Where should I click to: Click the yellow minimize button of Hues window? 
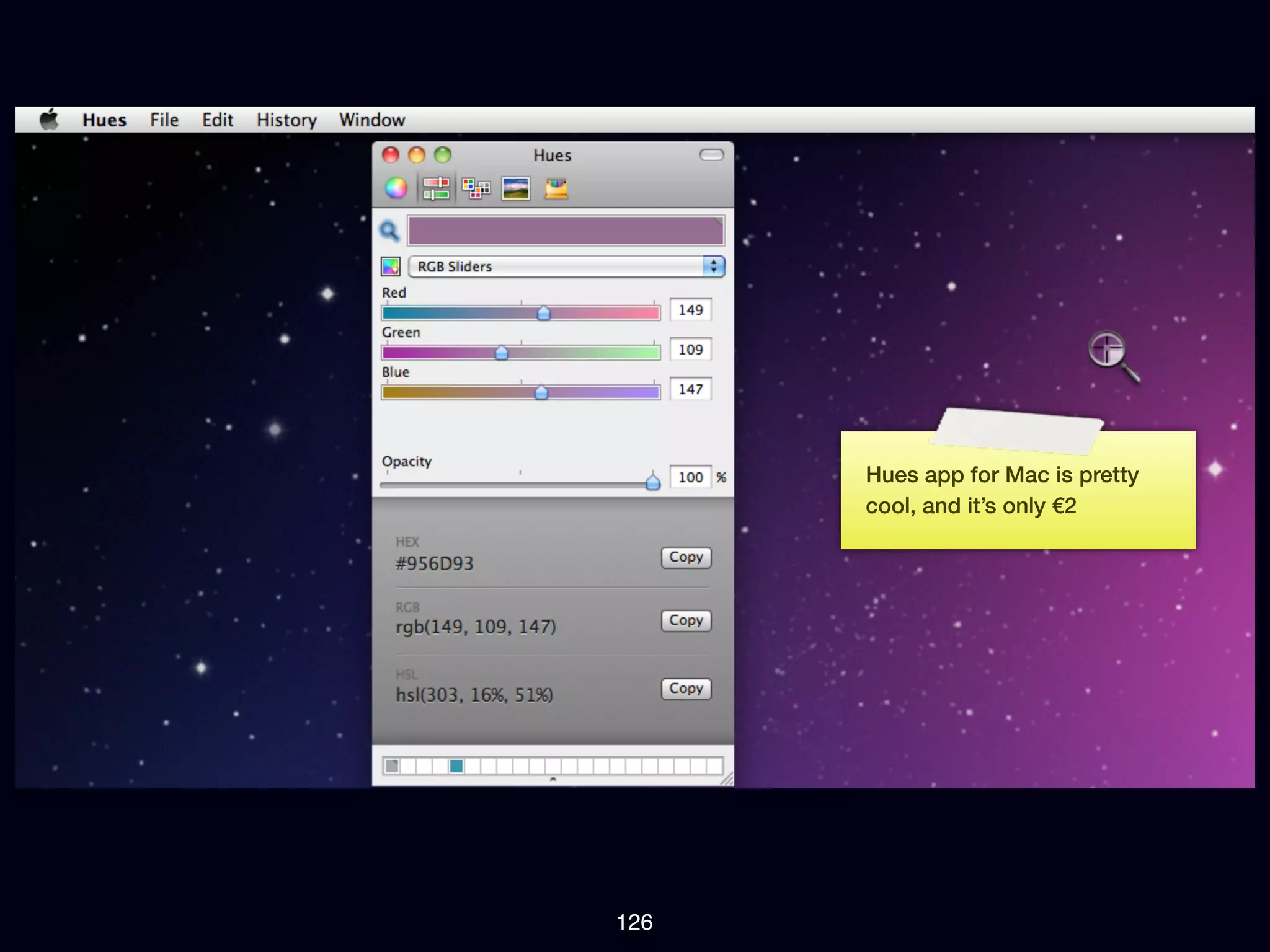pyautogui.click(x=417, y=155)
